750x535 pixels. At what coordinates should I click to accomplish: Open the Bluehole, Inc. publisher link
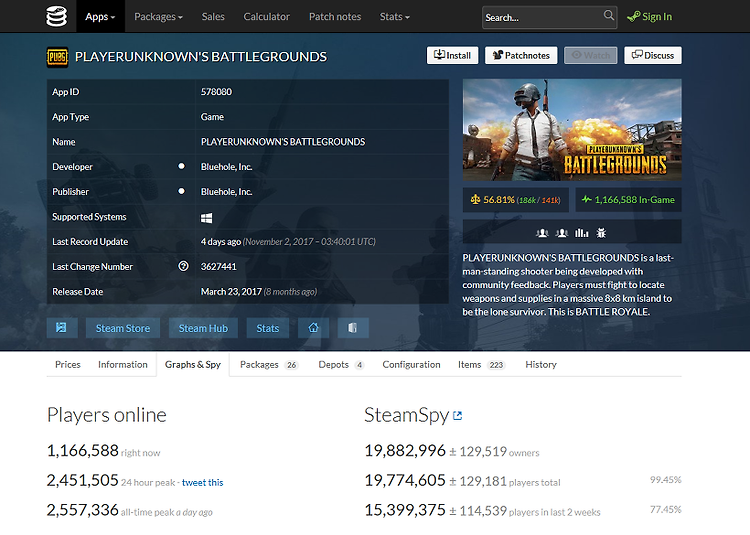pos(226,191)
